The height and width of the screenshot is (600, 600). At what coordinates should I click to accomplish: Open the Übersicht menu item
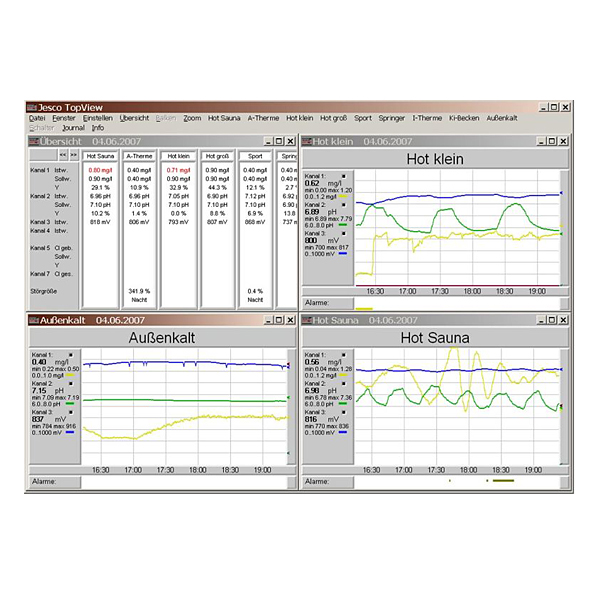pos(134,118)
